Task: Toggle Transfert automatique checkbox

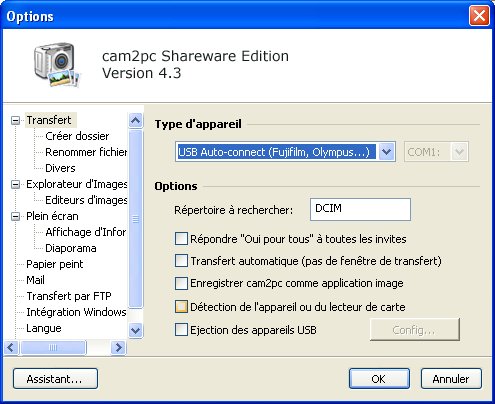Action: point(181,261)
